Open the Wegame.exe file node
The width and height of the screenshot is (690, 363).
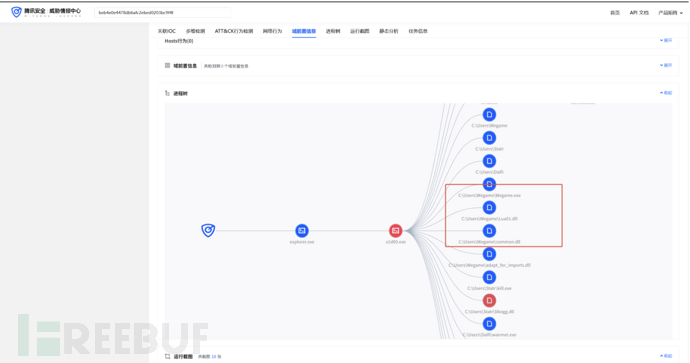(489, 184)
